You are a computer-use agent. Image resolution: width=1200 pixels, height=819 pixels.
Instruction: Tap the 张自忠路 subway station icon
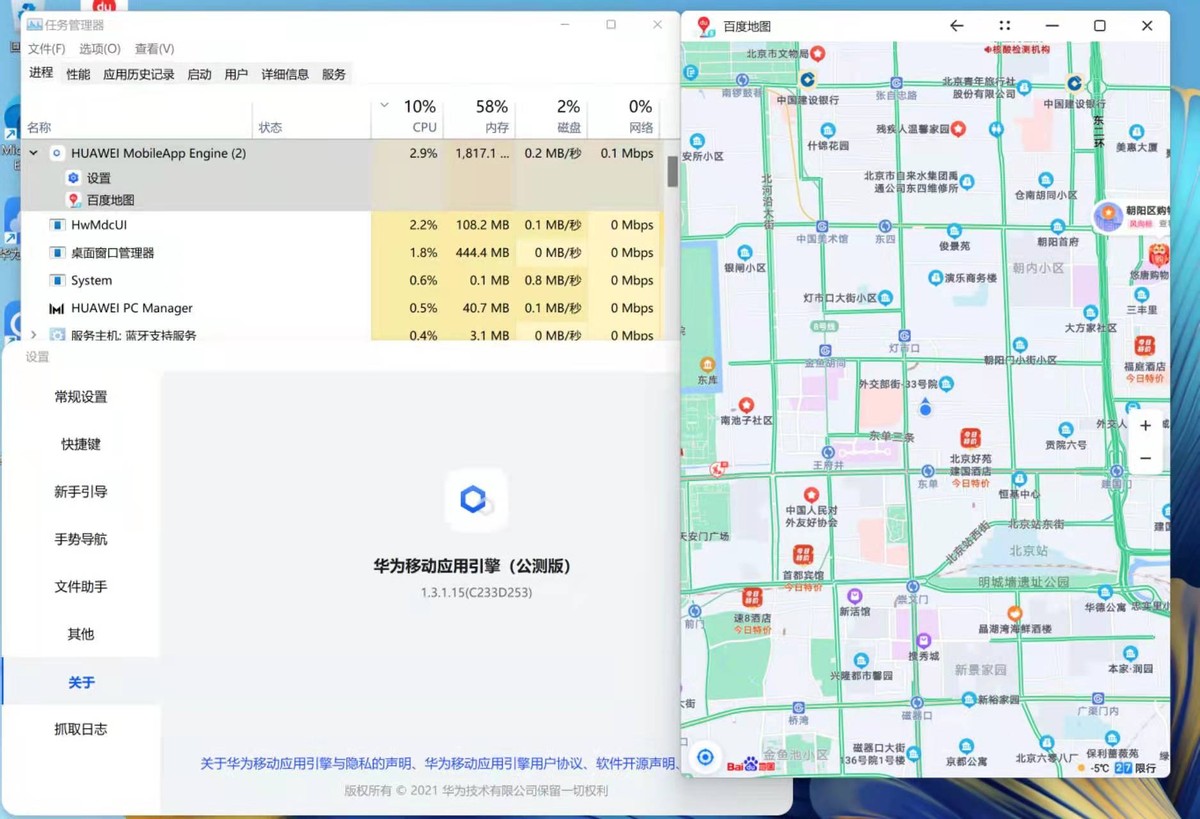896,84
